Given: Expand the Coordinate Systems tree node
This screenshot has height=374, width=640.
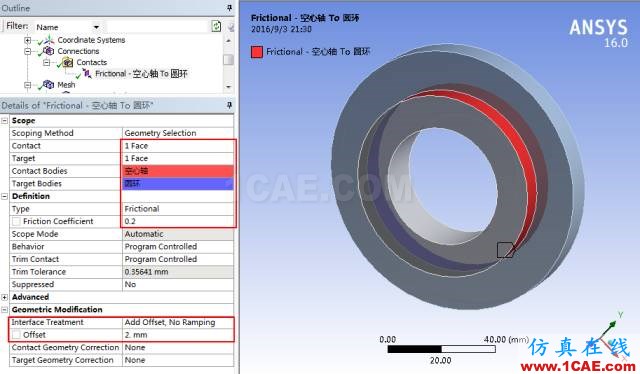Looking at the screenshot, I should click(27, 40).
